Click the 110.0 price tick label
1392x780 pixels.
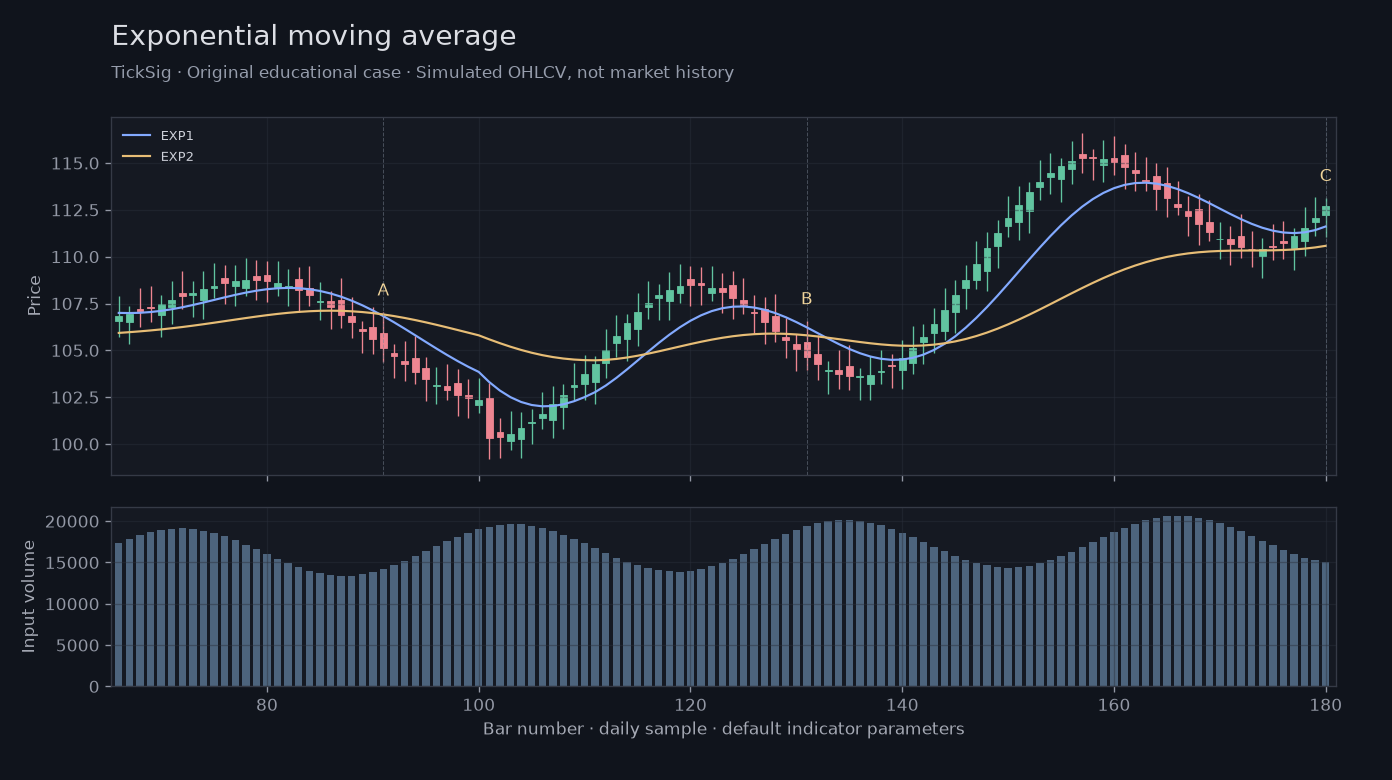(x=75, y=258)
